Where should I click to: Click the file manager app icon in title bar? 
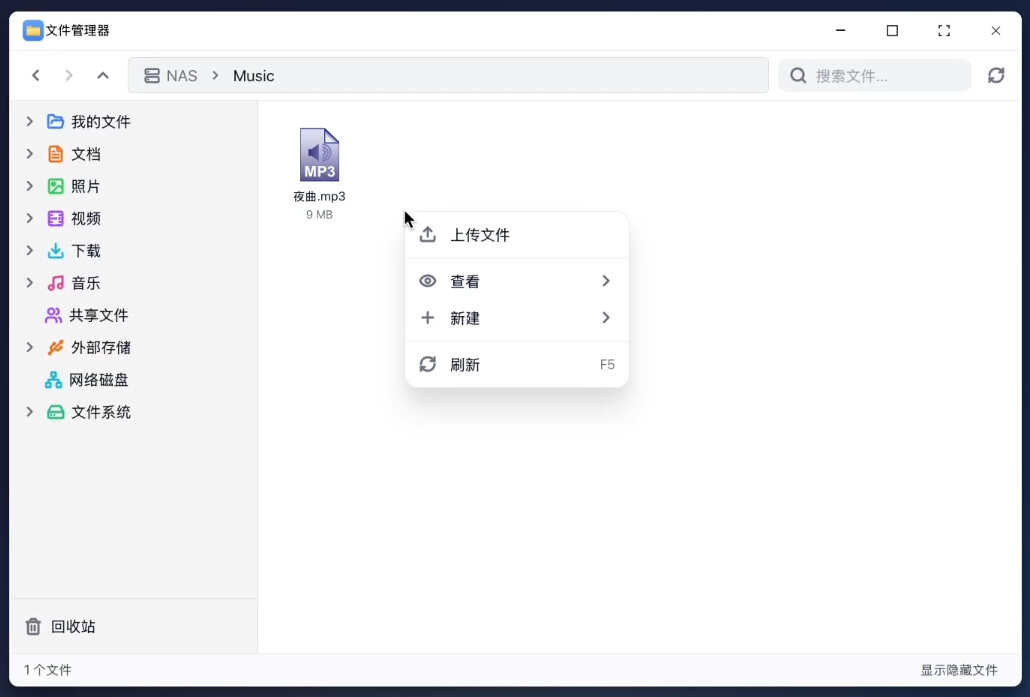[33, 30]
